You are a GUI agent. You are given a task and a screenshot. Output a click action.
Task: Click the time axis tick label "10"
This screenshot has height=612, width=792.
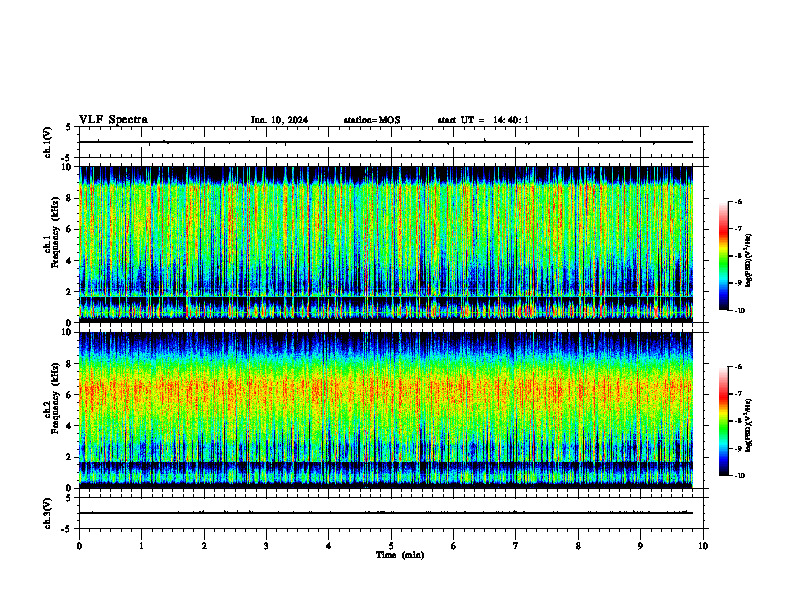[703, 546]
